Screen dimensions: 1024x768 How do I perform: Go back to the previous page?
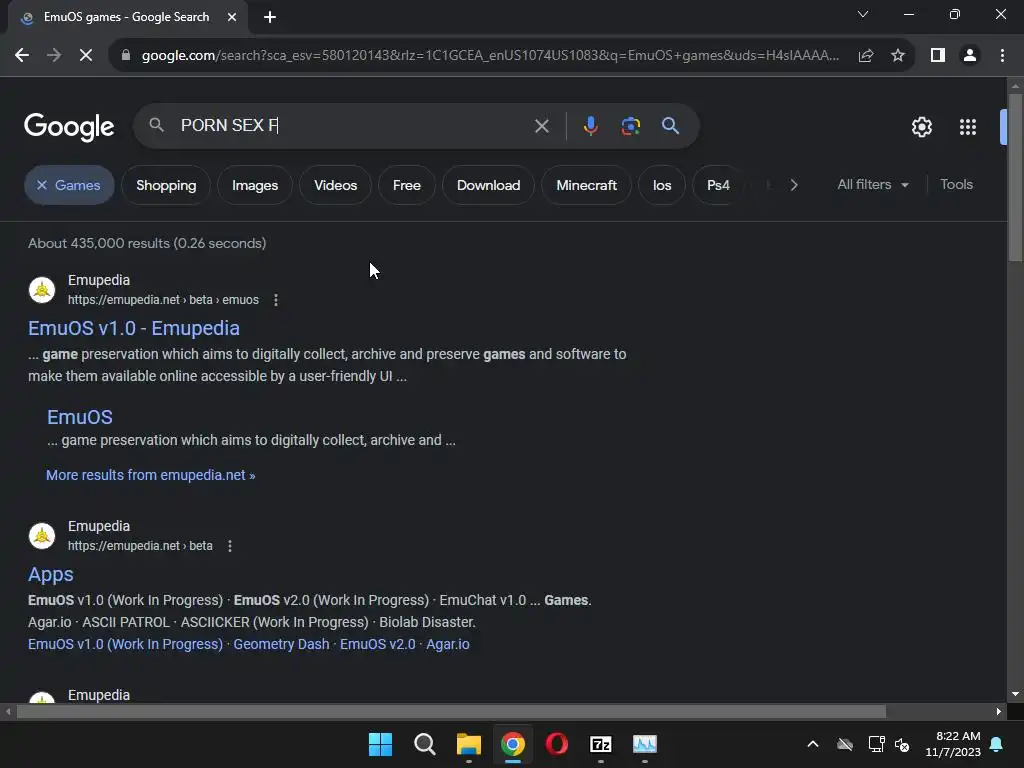click(x=22, y=56)
